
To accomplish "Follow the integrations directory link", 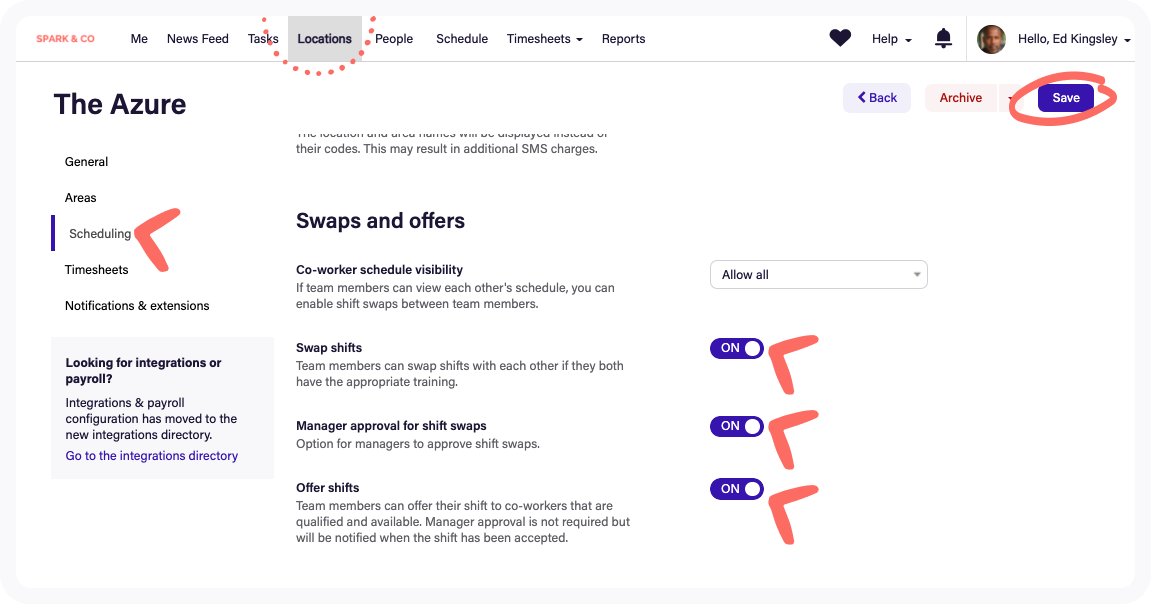I will [x=152, y=456].
